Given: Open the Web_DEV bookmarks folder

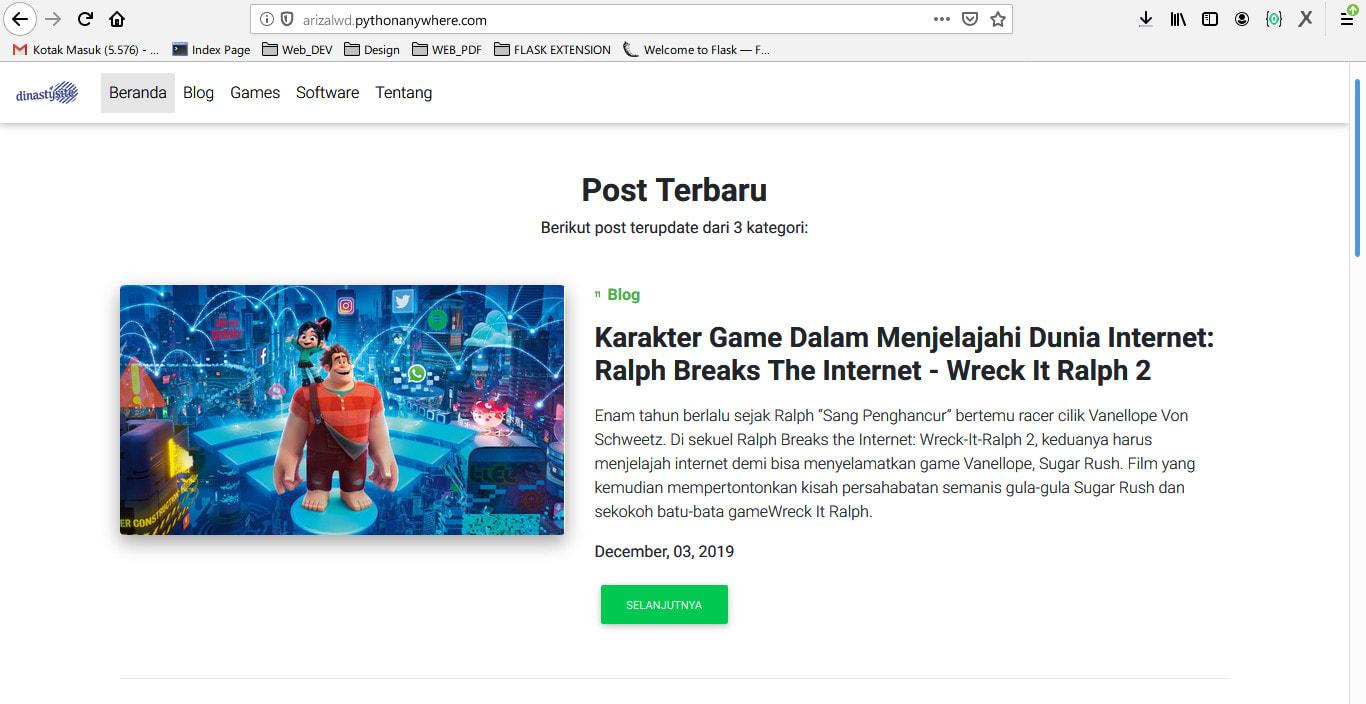Looking at the screenshot, I should (x=297, y=49).
